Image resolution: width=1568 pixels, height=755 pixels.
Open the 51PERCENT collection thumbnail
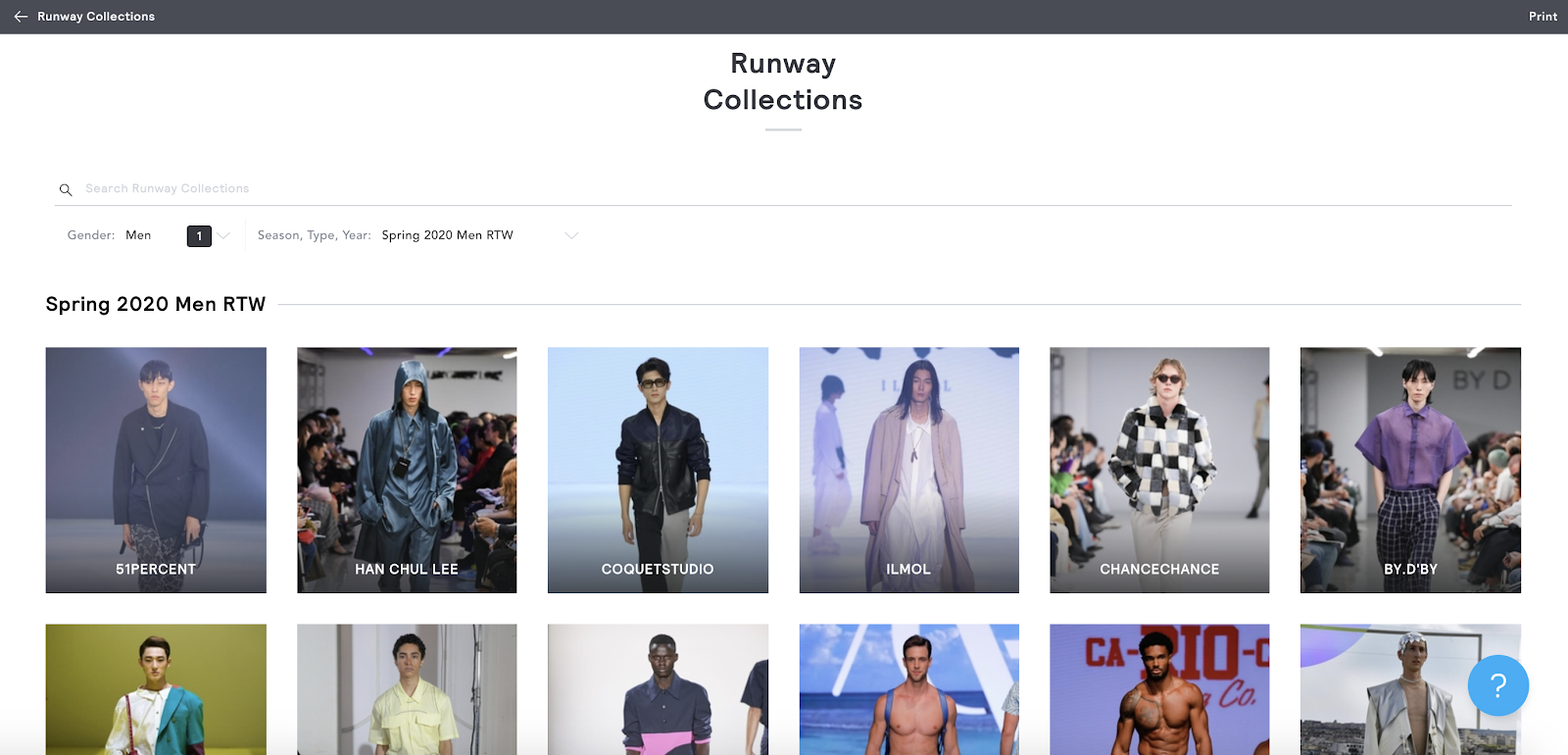(x=156, y=470)
